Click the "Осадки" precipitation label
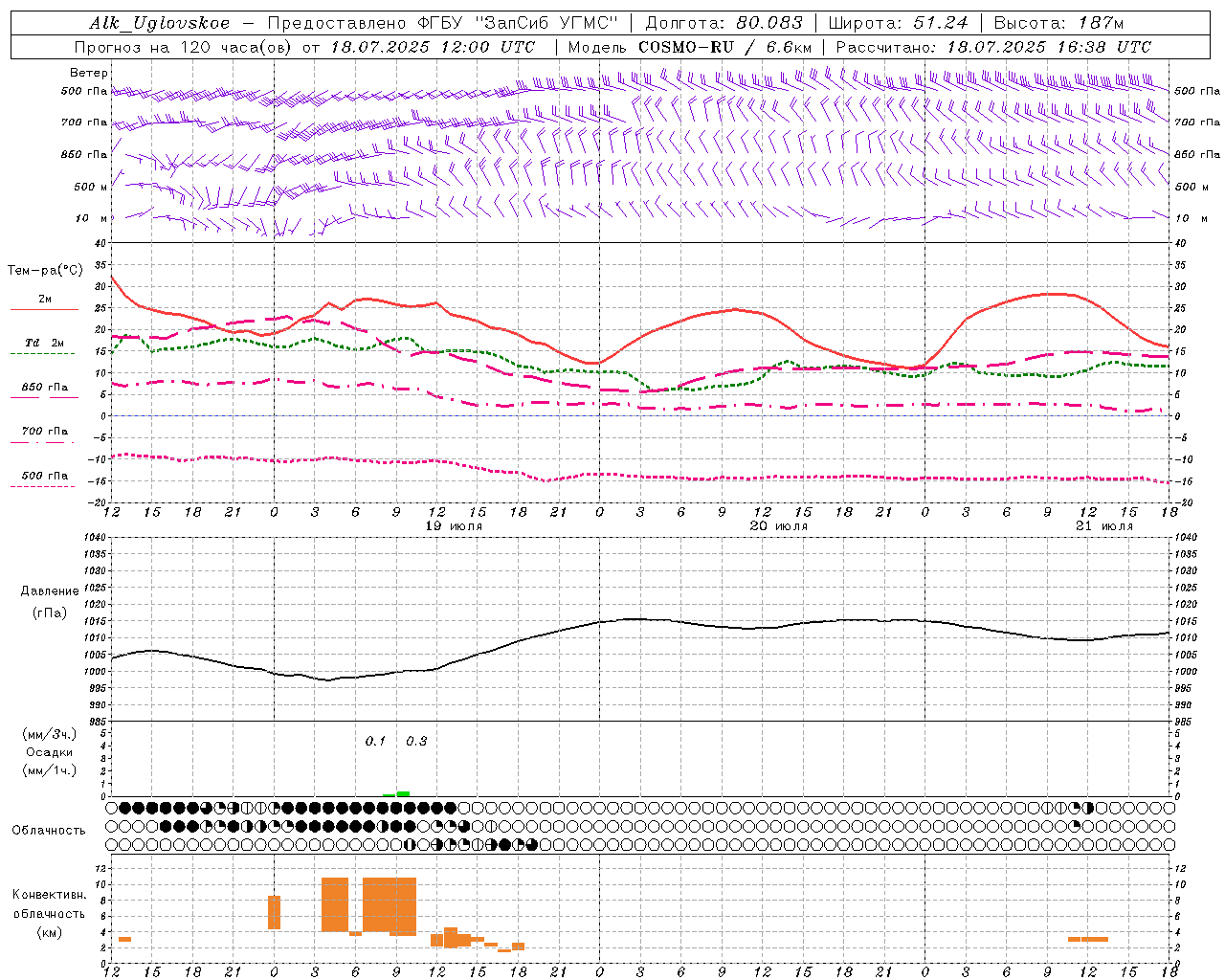Image resolution: width=1225 pixels, height=980 pixels. (x=50, y=752)
